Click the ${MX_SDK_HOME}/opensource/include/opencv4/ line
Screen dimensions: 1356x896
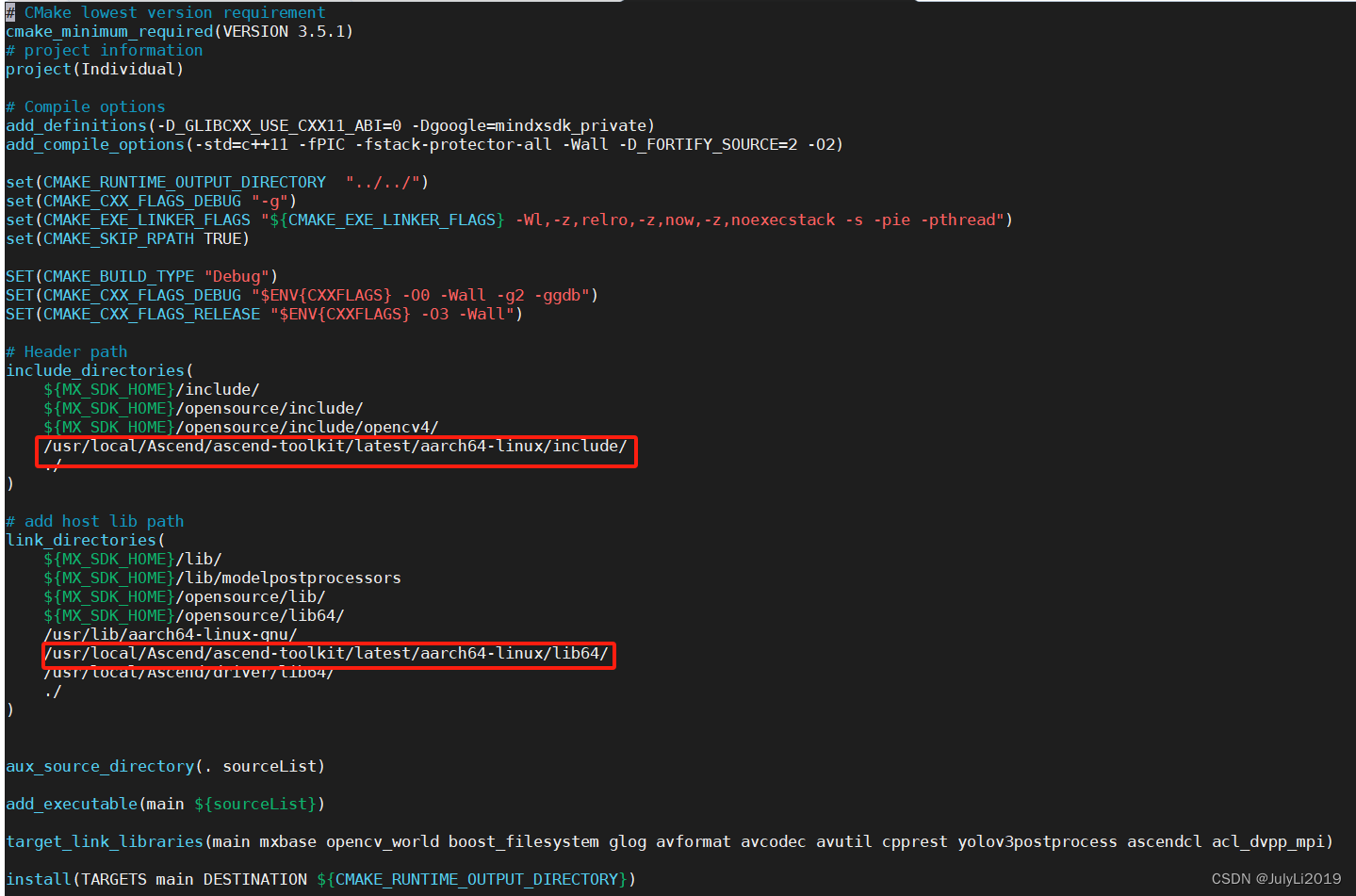coord(240,427)
